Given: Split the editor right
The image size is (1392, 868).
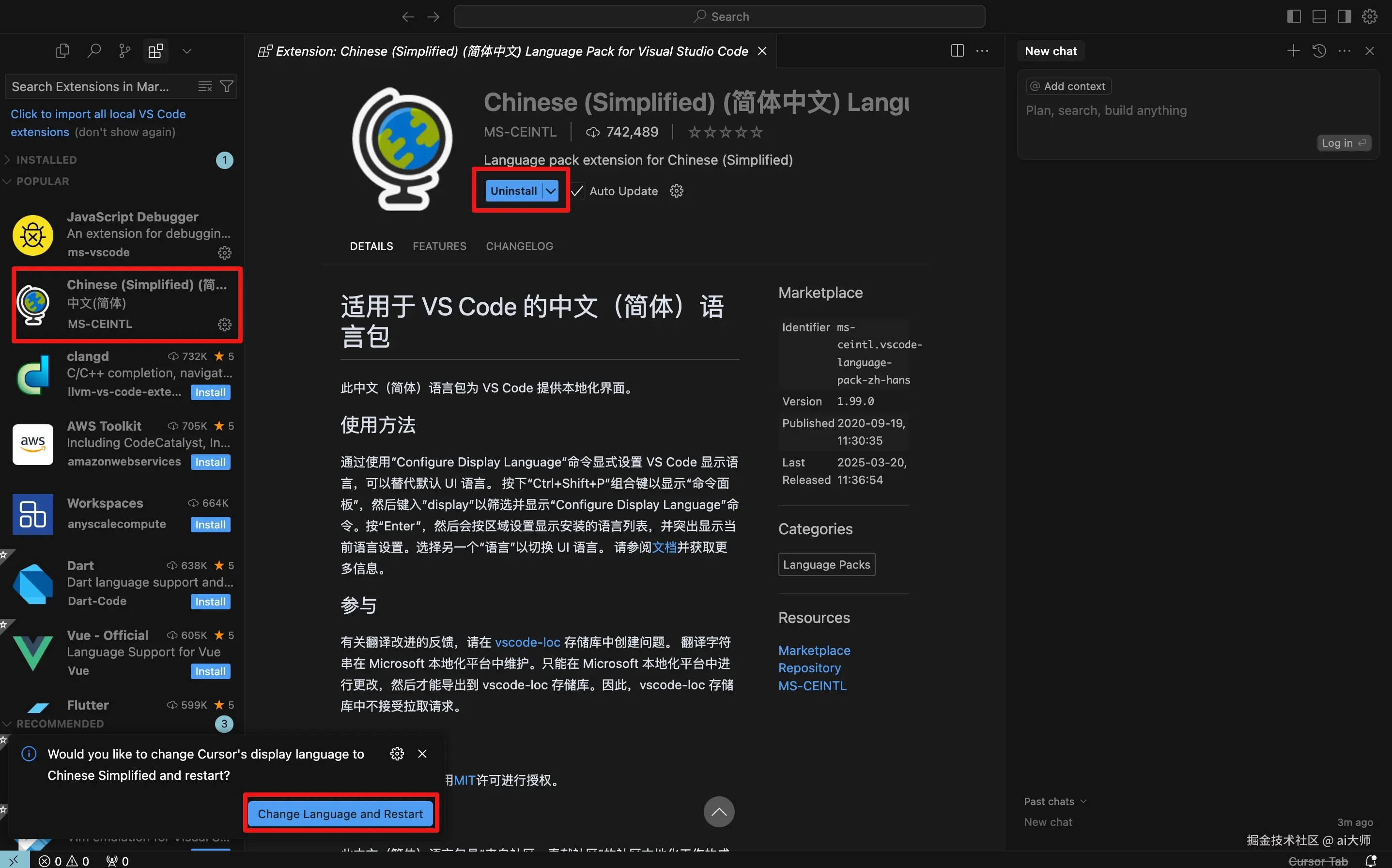Looking at the screenshot, I should [x=957, y=51].
